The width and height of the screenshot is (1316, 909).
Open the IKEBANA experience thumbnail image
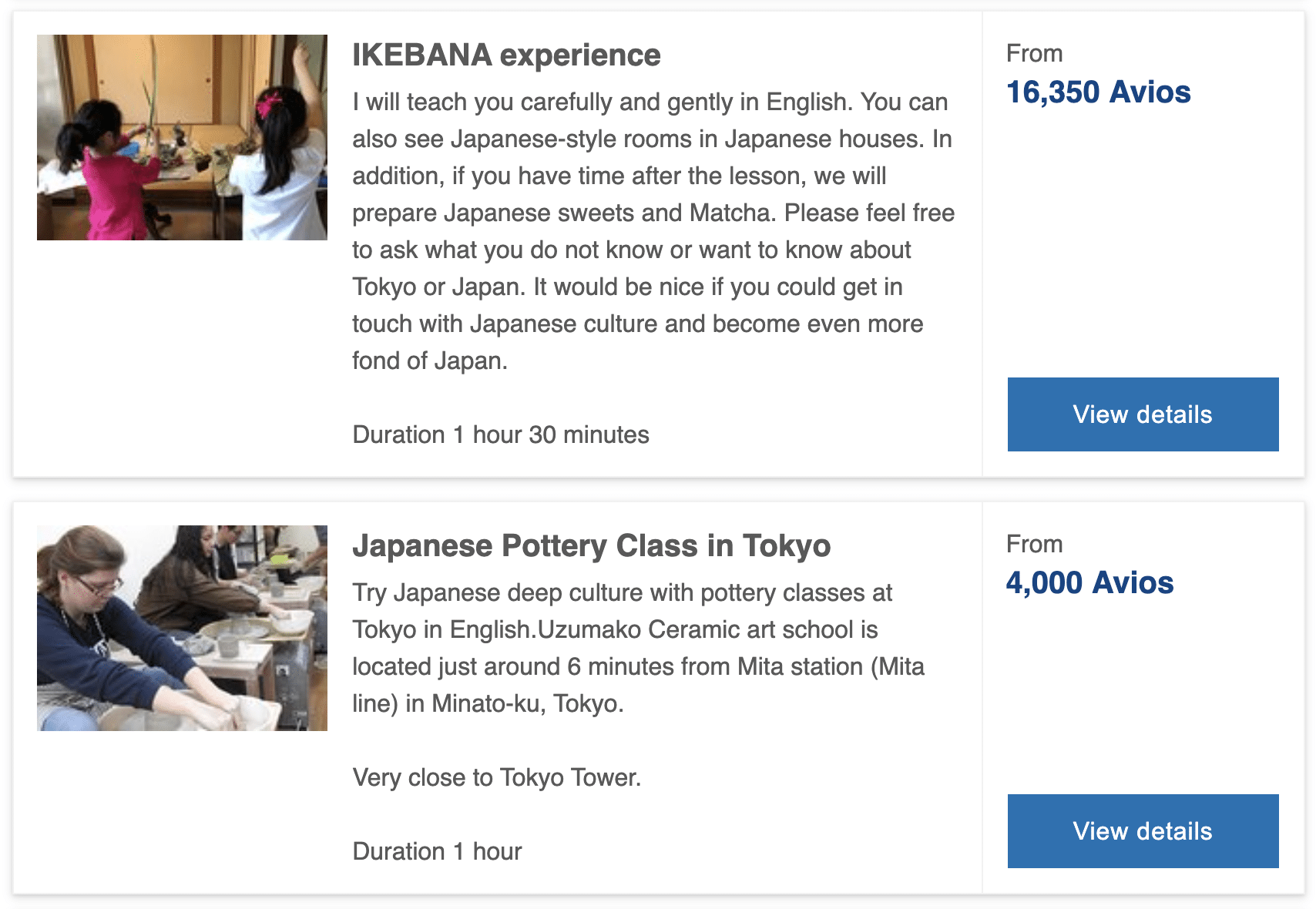[182, 137]
